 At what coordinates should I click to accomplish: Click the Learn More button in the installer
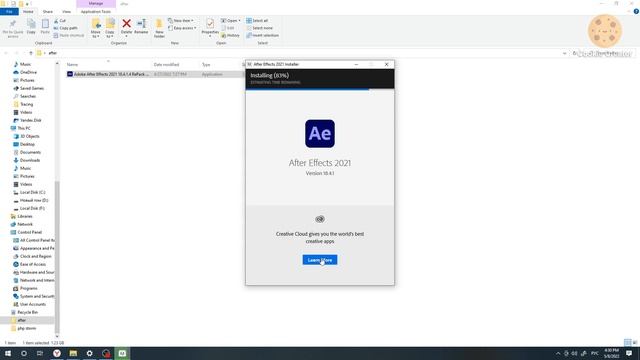[x=320, y=260]
